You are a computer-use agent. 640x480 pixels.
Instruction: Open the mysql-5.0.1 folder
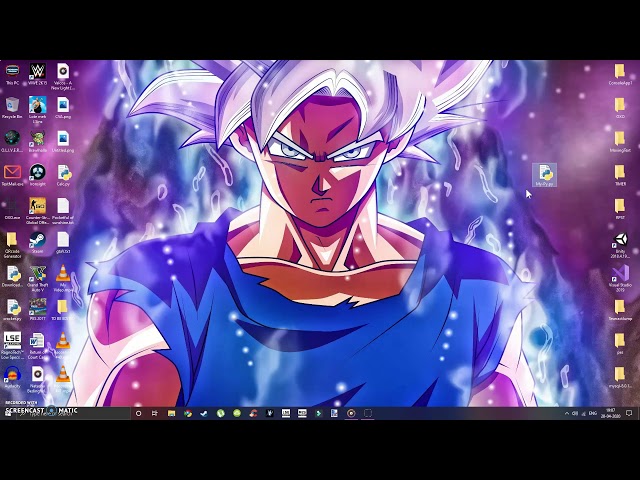[620, 377]
